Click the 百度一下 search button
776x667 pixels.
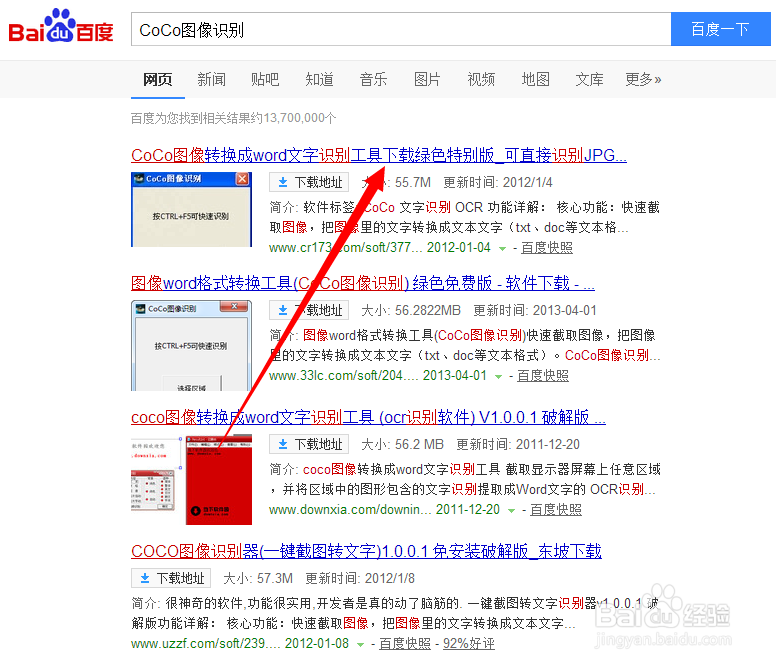coord(721,30)
